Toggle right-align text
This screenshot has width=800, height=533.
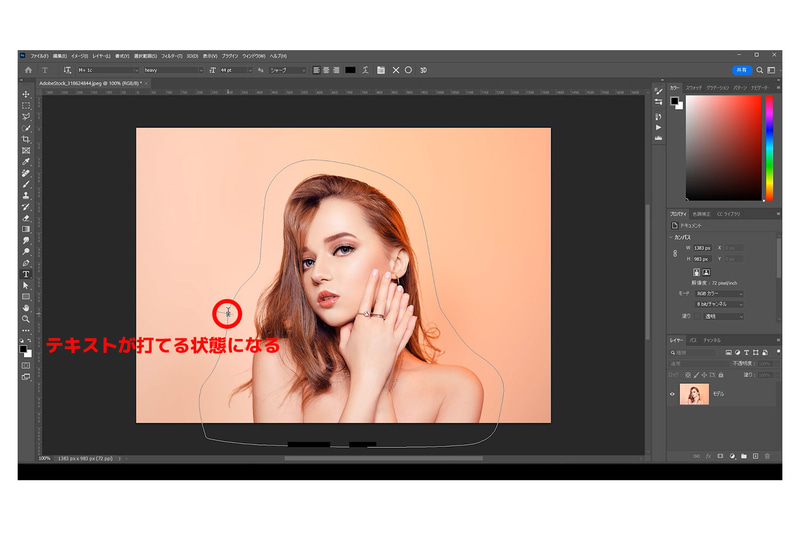coord(336,70)
